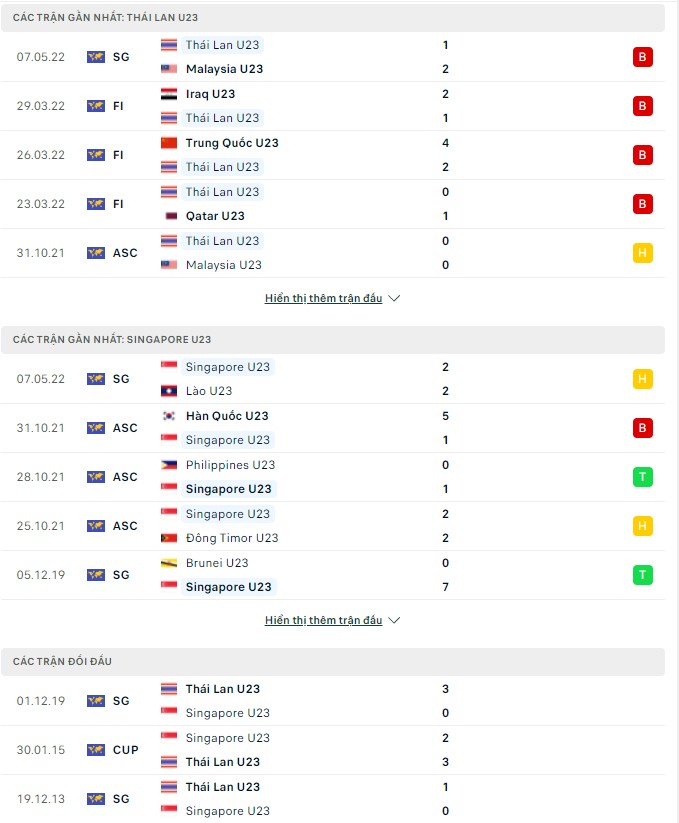Open the Thái Lan U23 team link

[x=222, y=44]
